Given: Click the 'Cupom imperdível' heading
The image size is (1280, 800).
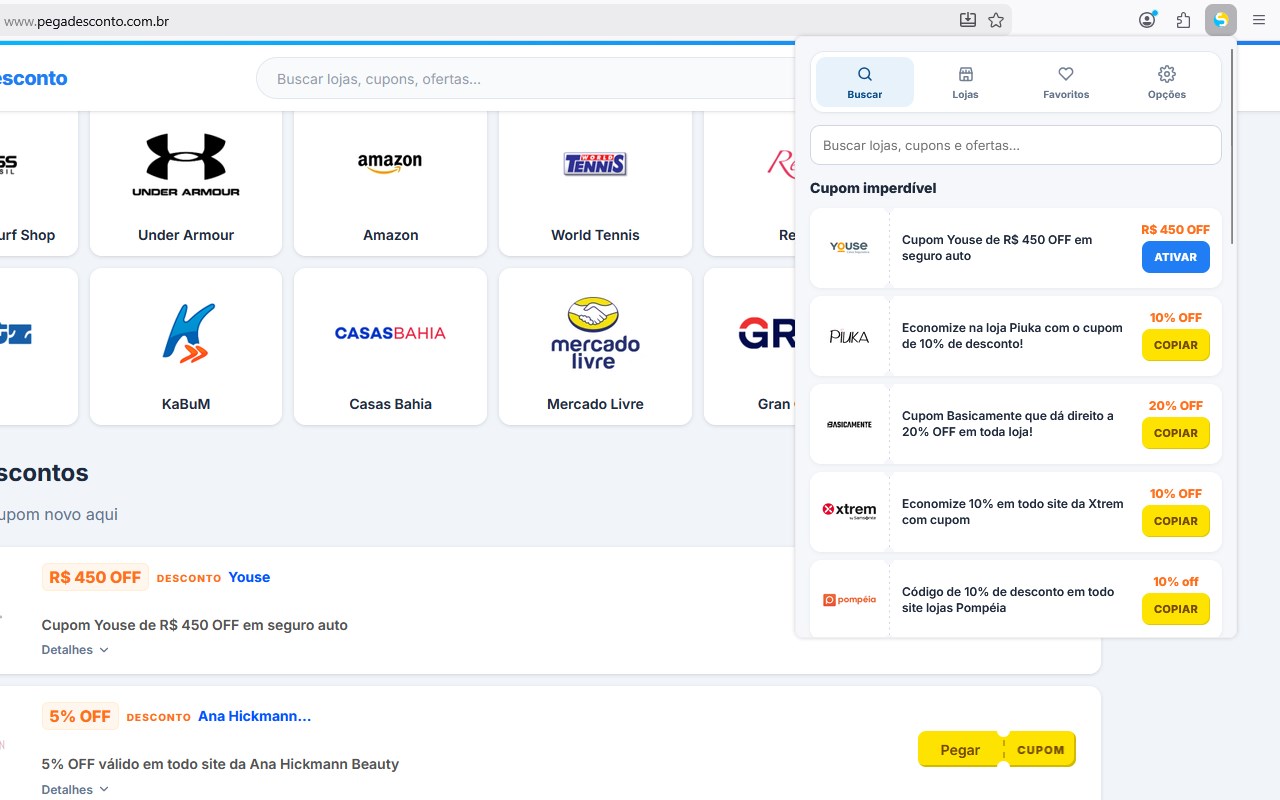Looking at the screenshot, I should 873,188.
